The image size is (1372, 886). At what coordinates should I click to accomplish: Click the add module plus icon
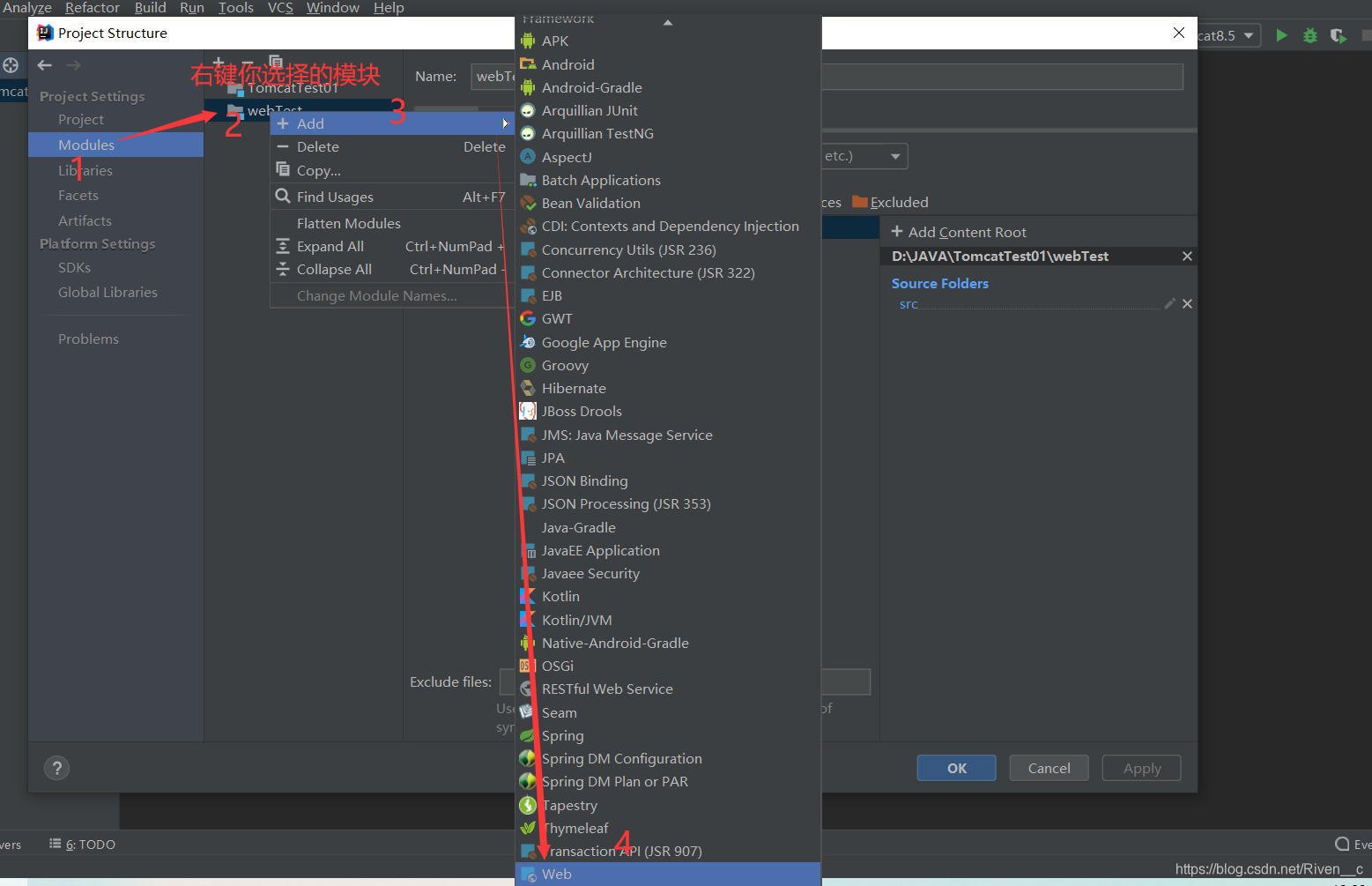(x=219, y=62)
